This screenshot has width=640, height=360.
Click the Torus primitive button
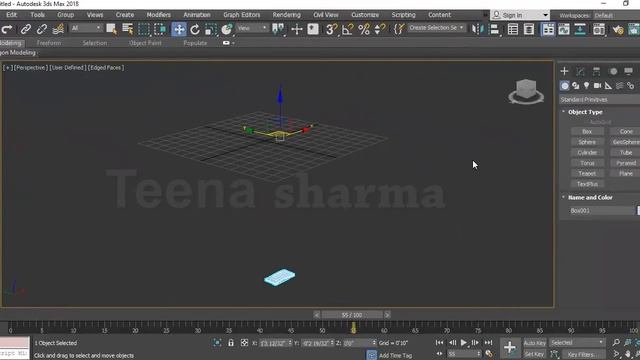(x=587, y=163)
